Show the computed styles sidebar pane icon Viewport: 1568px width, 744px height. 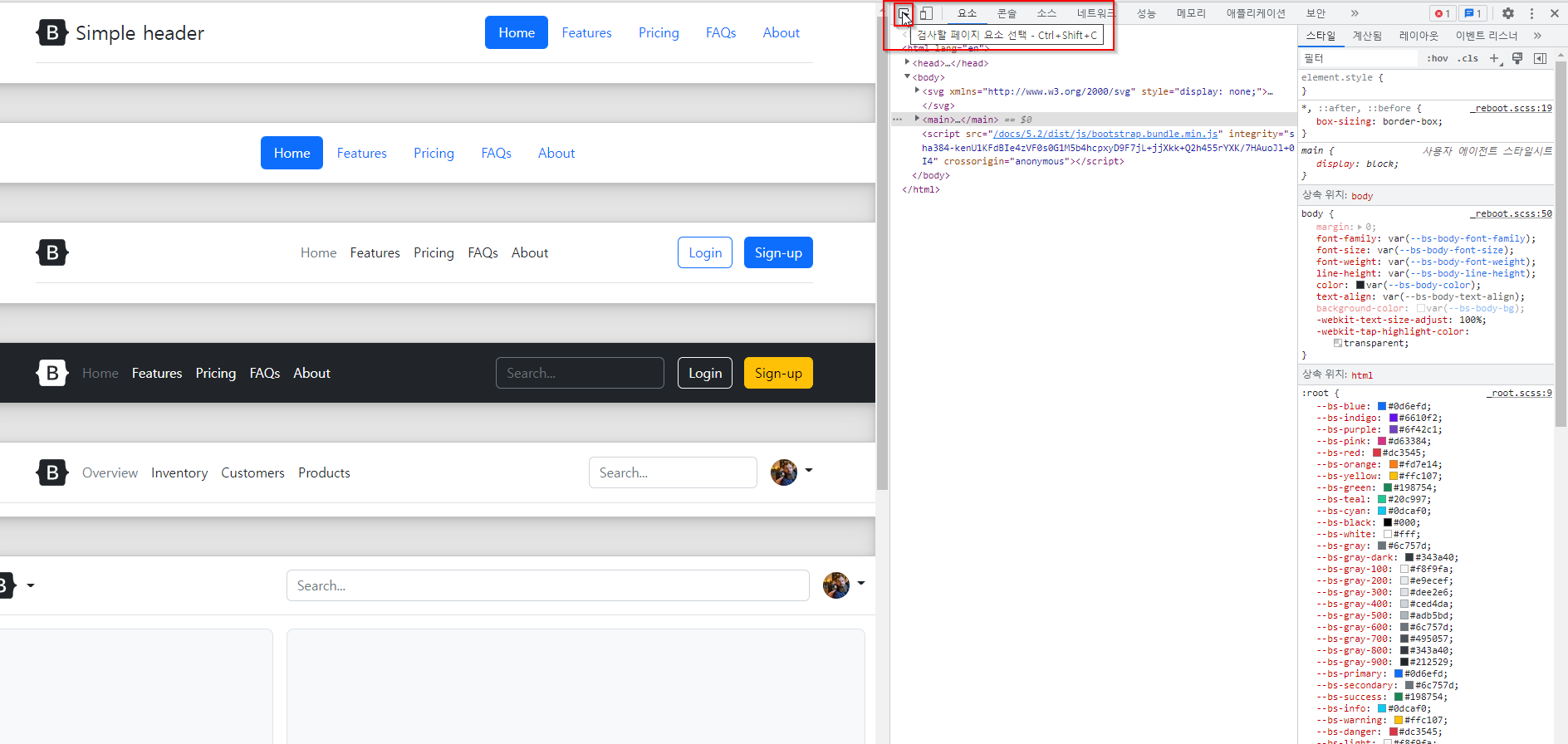(x=1540, y=58)
